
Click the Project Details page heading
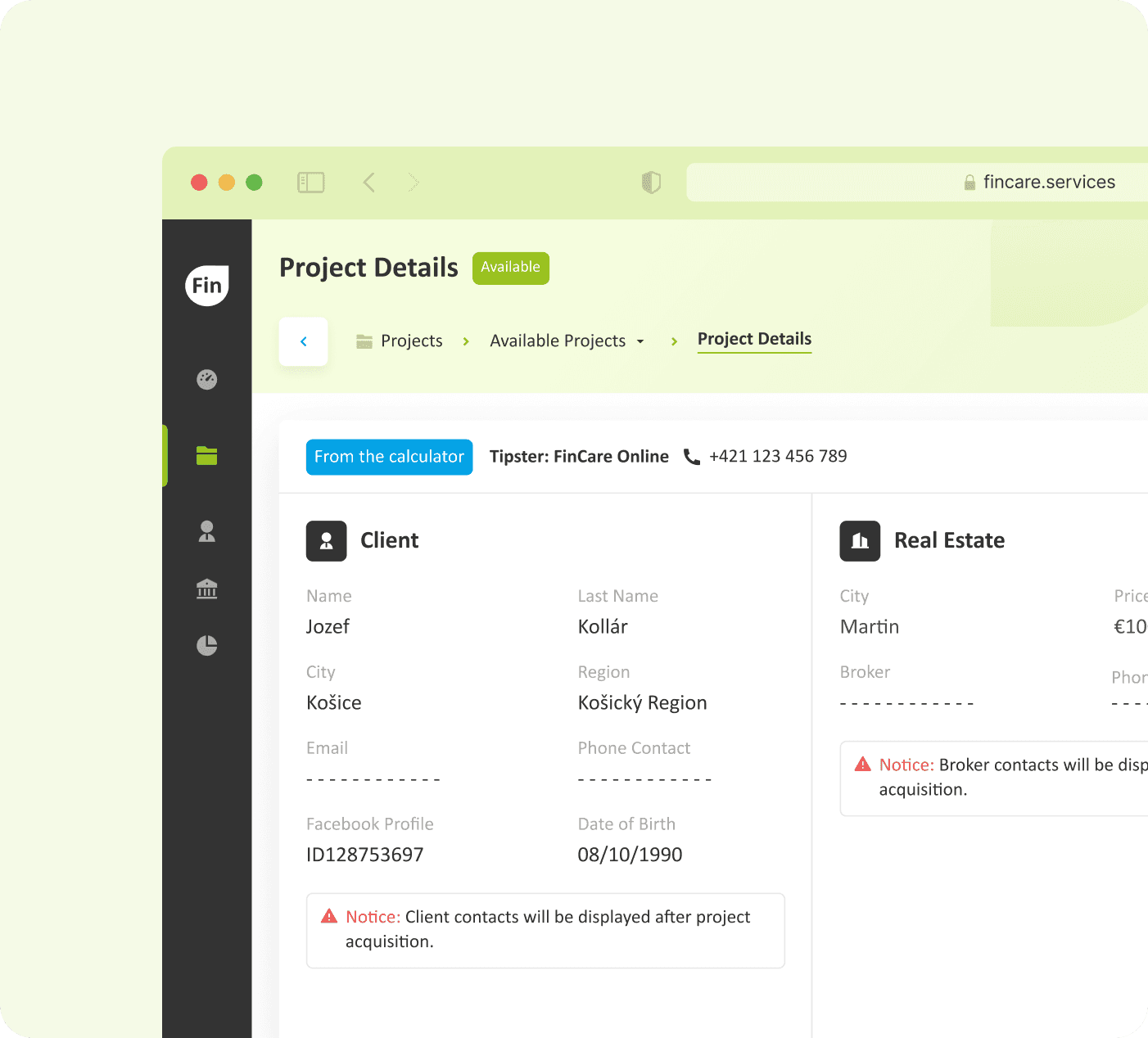(x=369, y=268)
